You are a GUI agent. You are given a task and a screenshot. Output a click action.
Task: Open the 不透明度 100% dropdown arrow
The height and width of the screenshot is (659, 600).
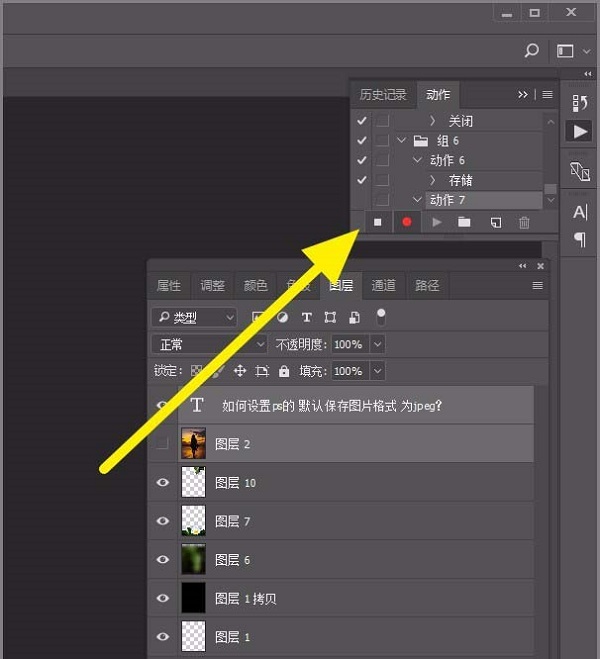click(x=377, y=345)
